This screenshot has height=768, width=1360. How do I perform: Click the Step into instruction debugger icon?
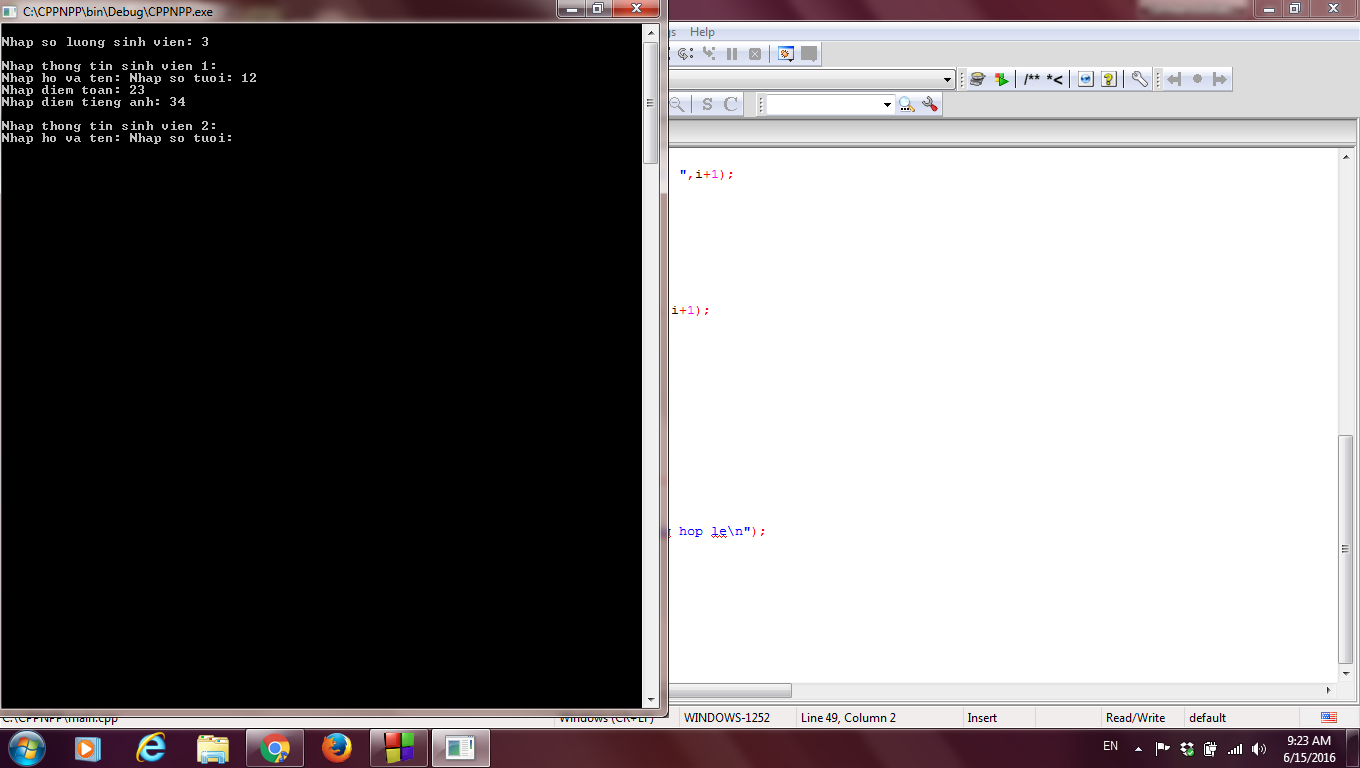tap(709, 54)
